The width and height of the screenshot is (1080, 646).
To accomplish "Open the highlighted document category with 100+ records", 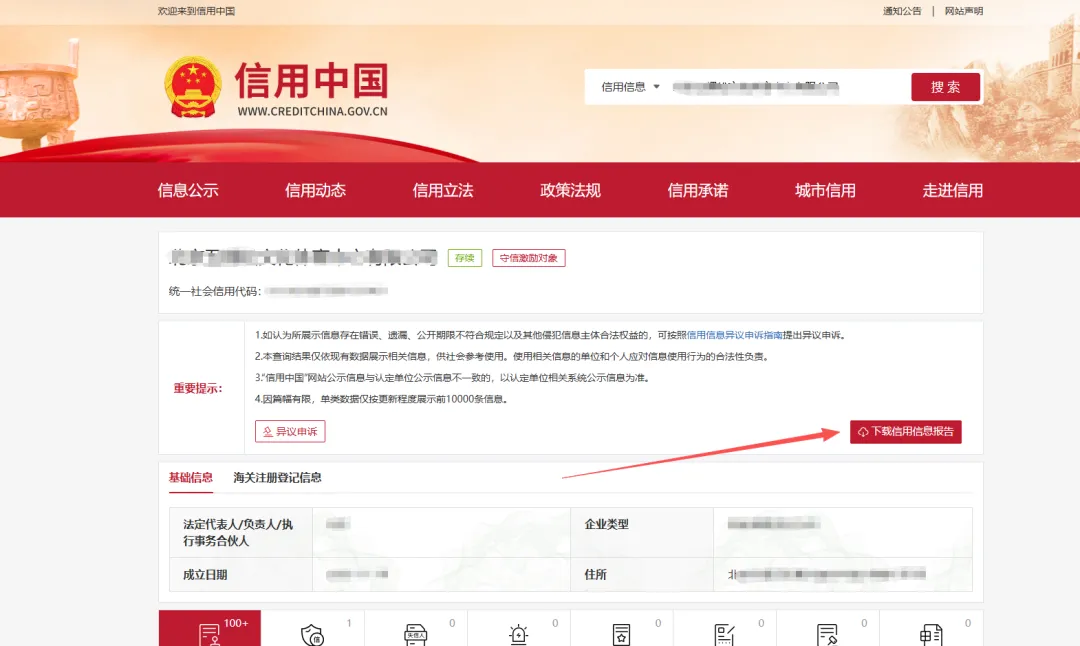I will 210,628.
